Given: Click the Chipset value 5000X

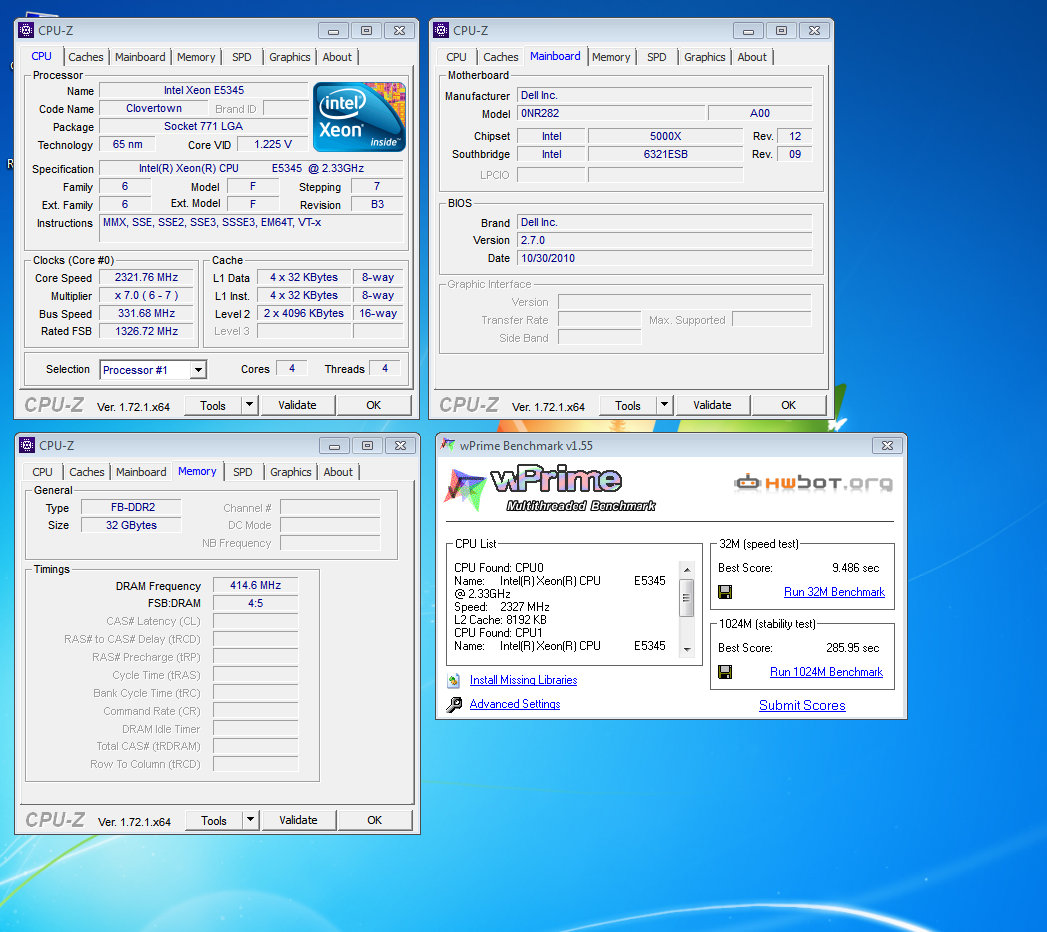Looking at the screenshot, I should pyautogui.click(x=665, y=136).
